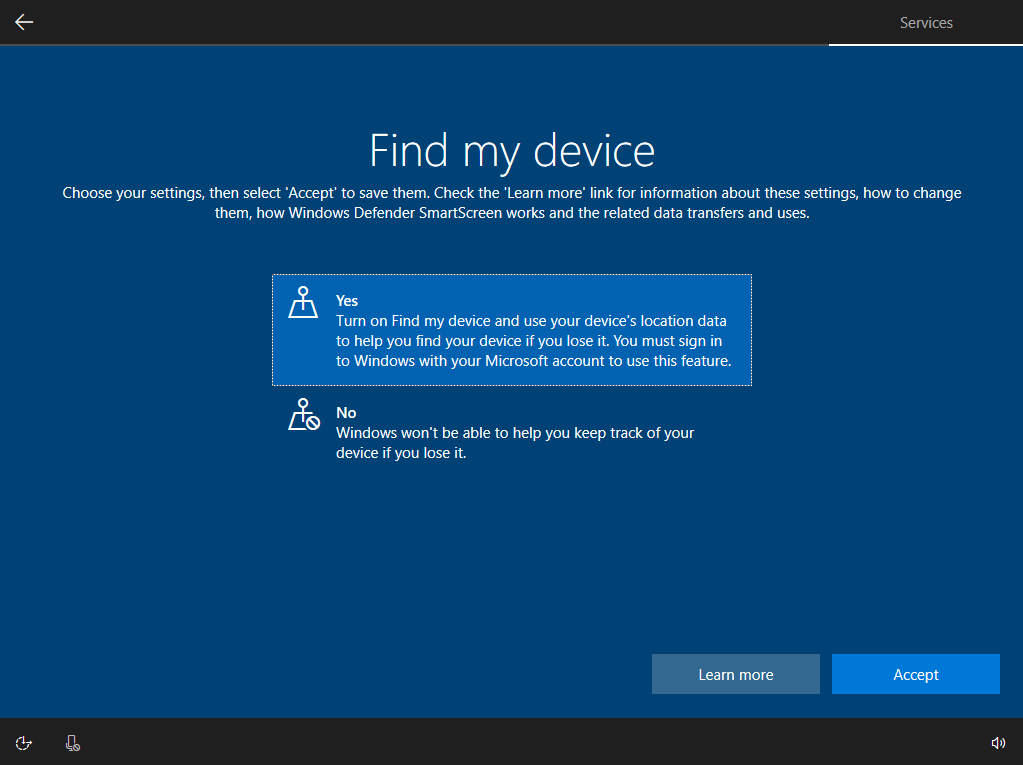Open the Ease of Access icon
The width and height of the screenshot is (1023, 765).
point(23,743)
